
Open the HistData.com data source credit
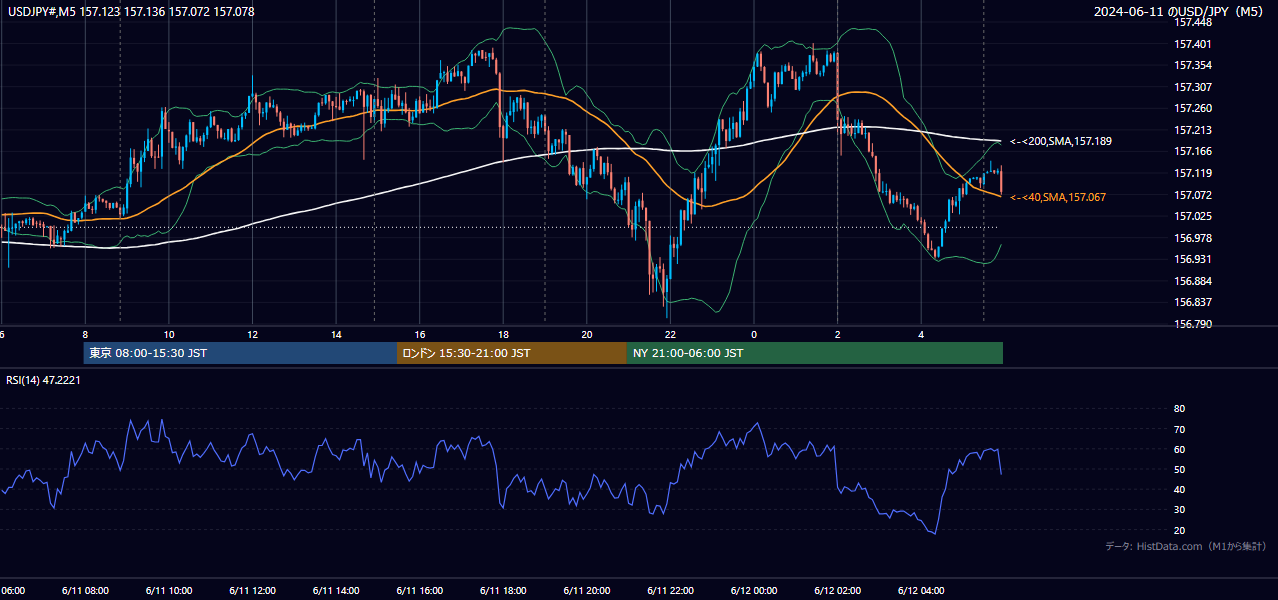tap(1185, 546)
